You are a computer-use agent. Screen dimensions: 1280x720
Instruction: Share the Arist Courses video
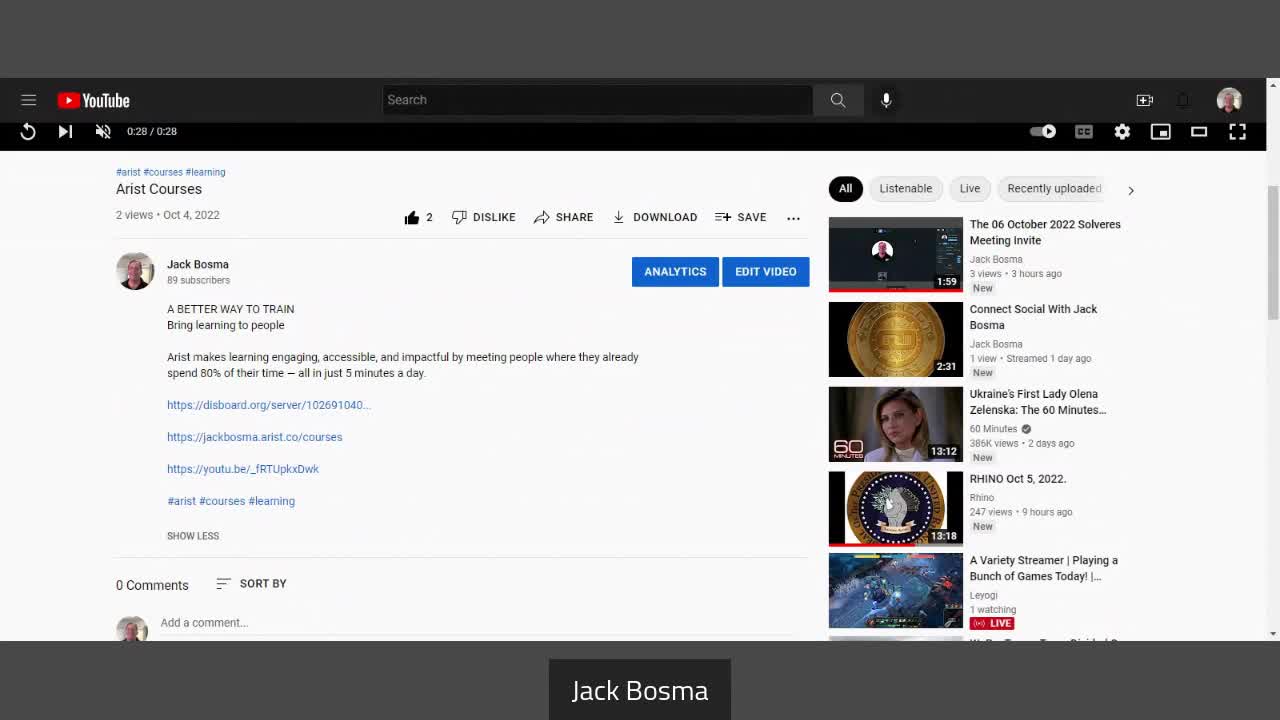[563, 217]
